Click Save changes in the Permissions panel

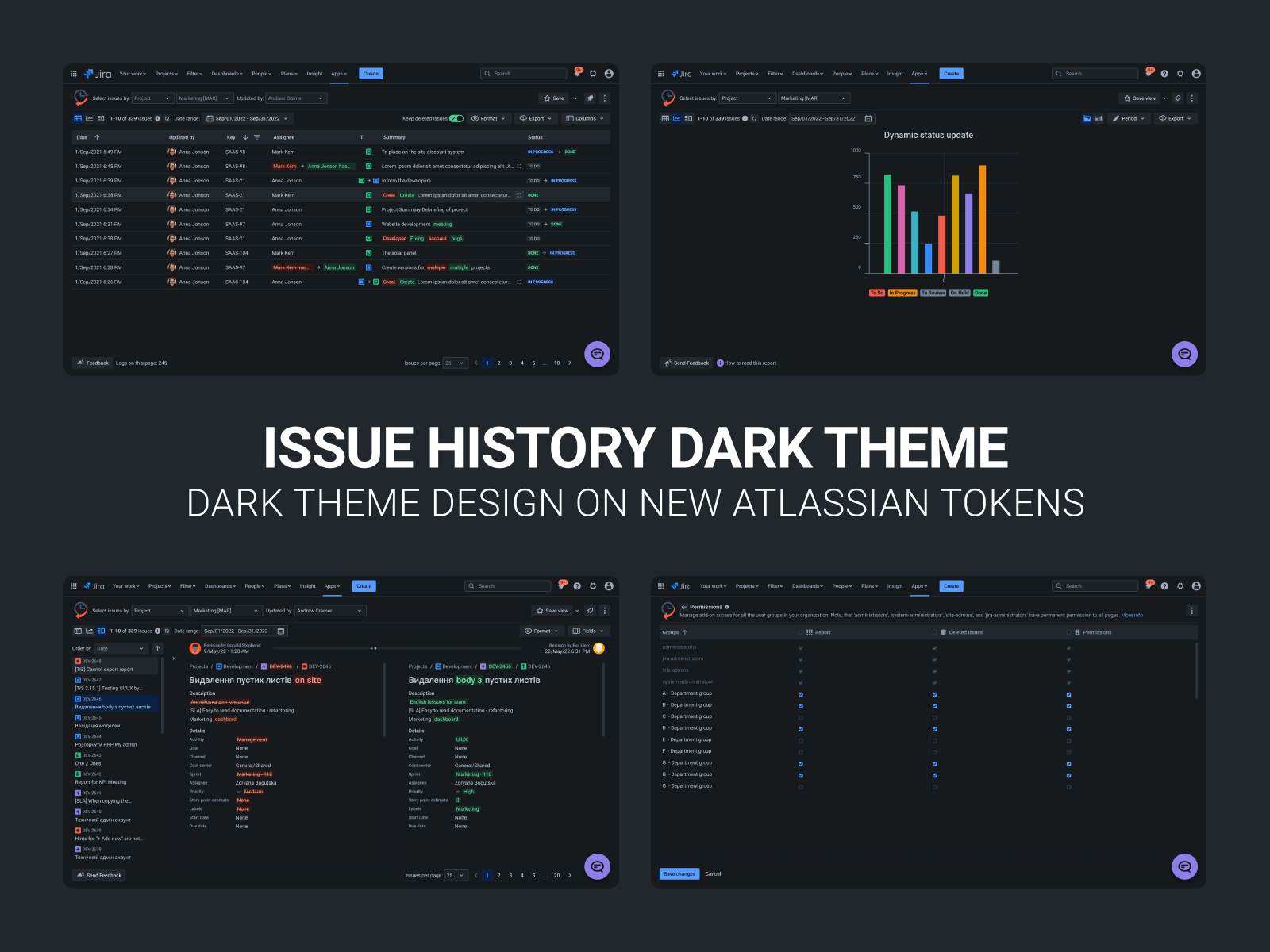coord(679,874)
